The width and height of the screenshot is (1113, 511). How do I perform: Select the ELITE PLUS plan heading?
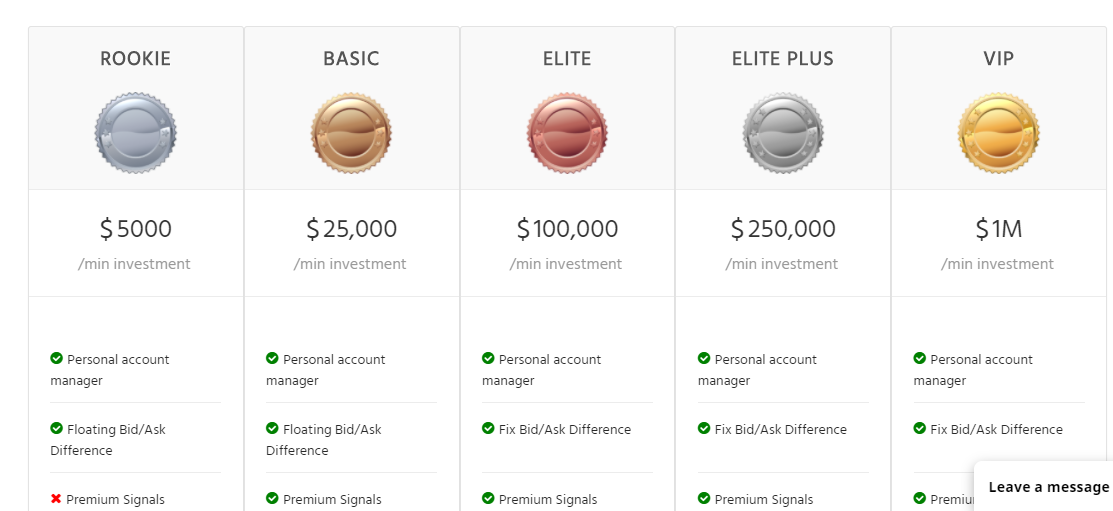(783, 58)
